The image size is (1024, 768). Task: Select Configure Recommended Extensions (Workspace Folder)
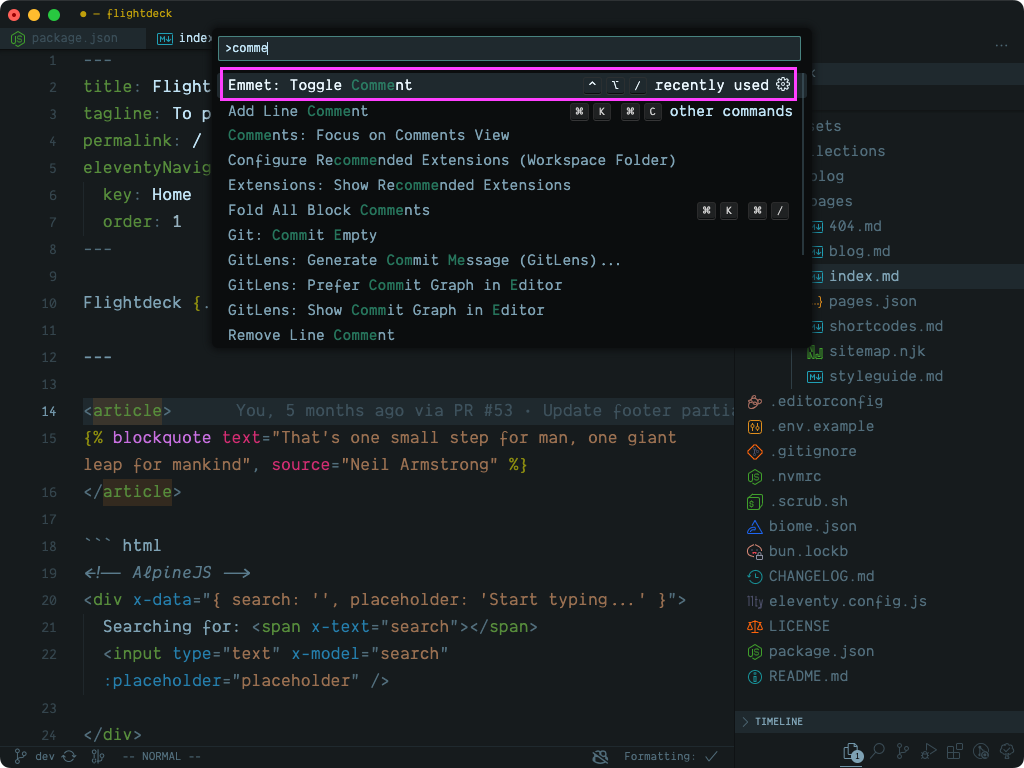(509, 160)
